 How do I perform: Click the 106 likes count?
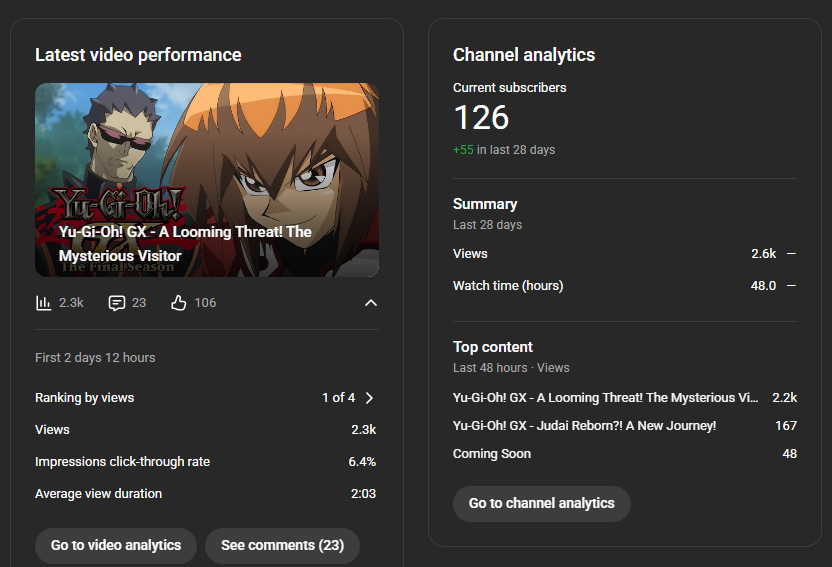pyautogui.click(x=205, y=303)
